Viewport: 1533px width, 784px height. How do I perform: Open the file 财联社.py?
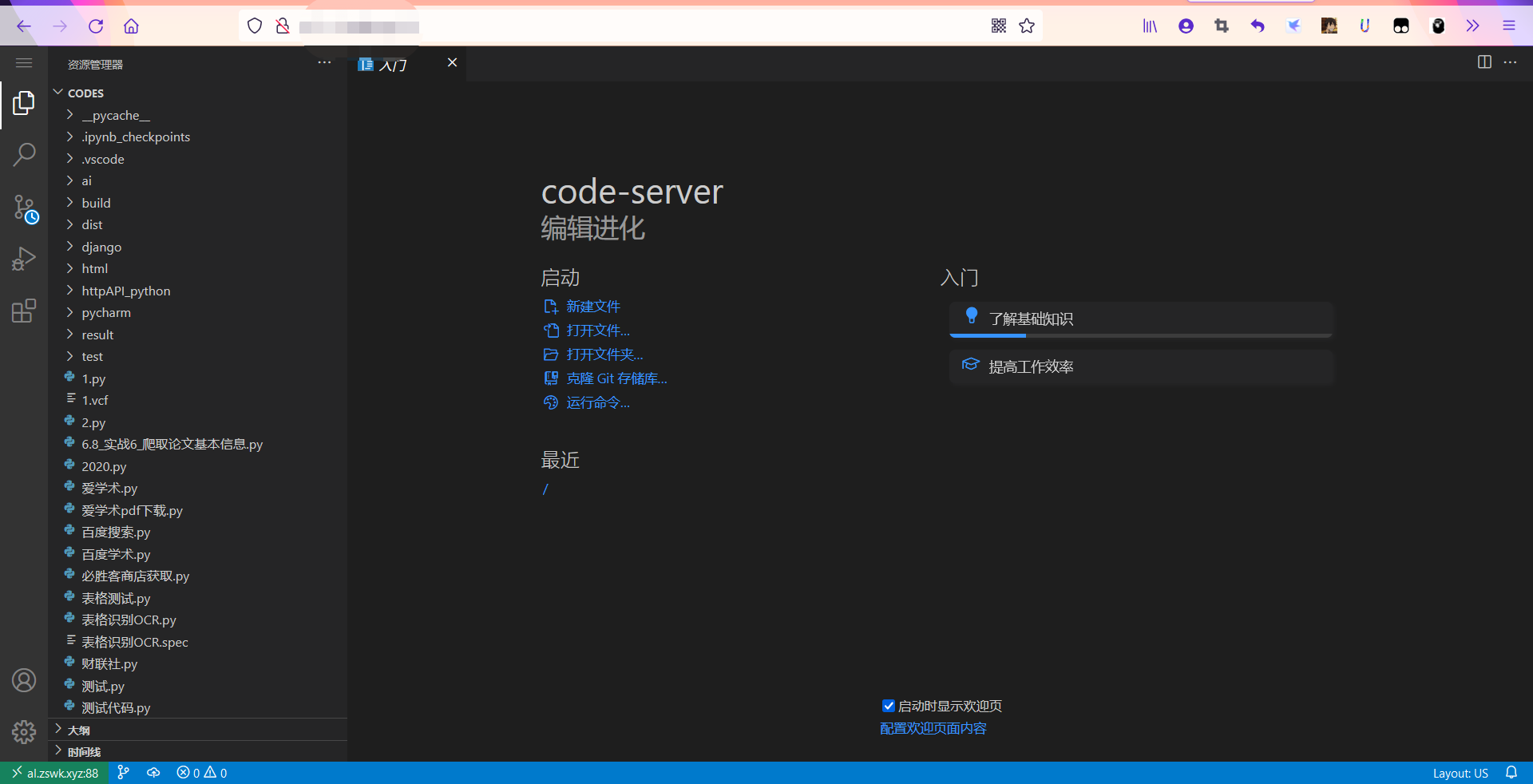[x=197, y=664]
